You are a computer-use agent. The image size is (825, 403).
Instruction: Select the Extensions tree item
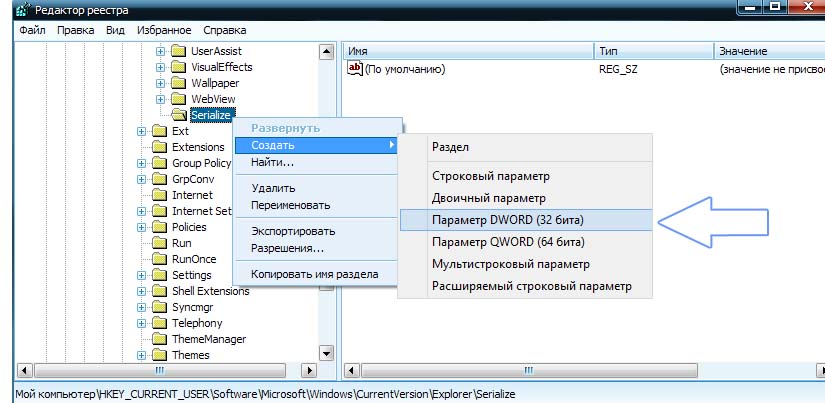tap(198, 147)
